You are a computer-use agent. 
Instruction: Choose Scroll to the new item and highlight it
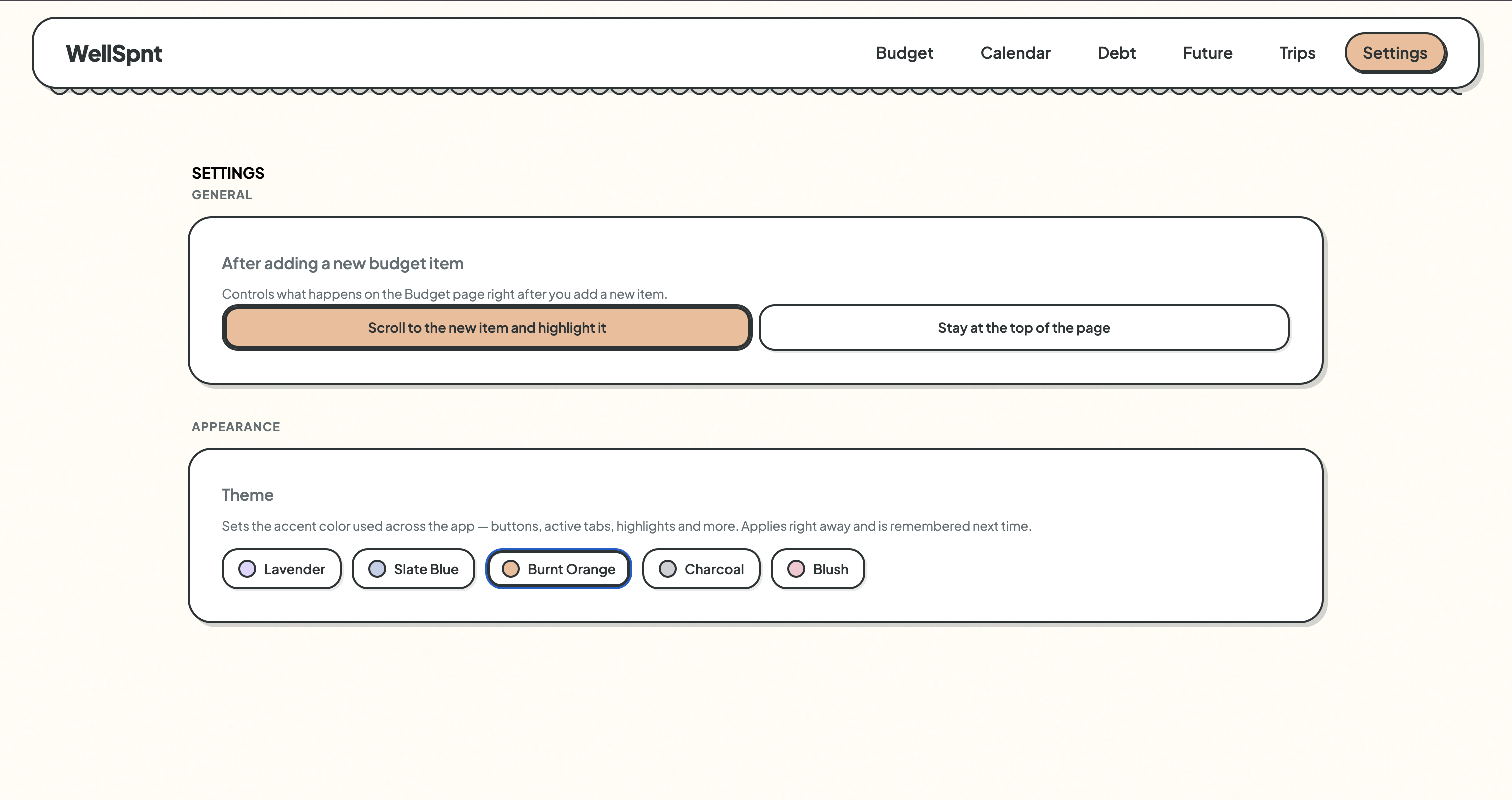487,327
